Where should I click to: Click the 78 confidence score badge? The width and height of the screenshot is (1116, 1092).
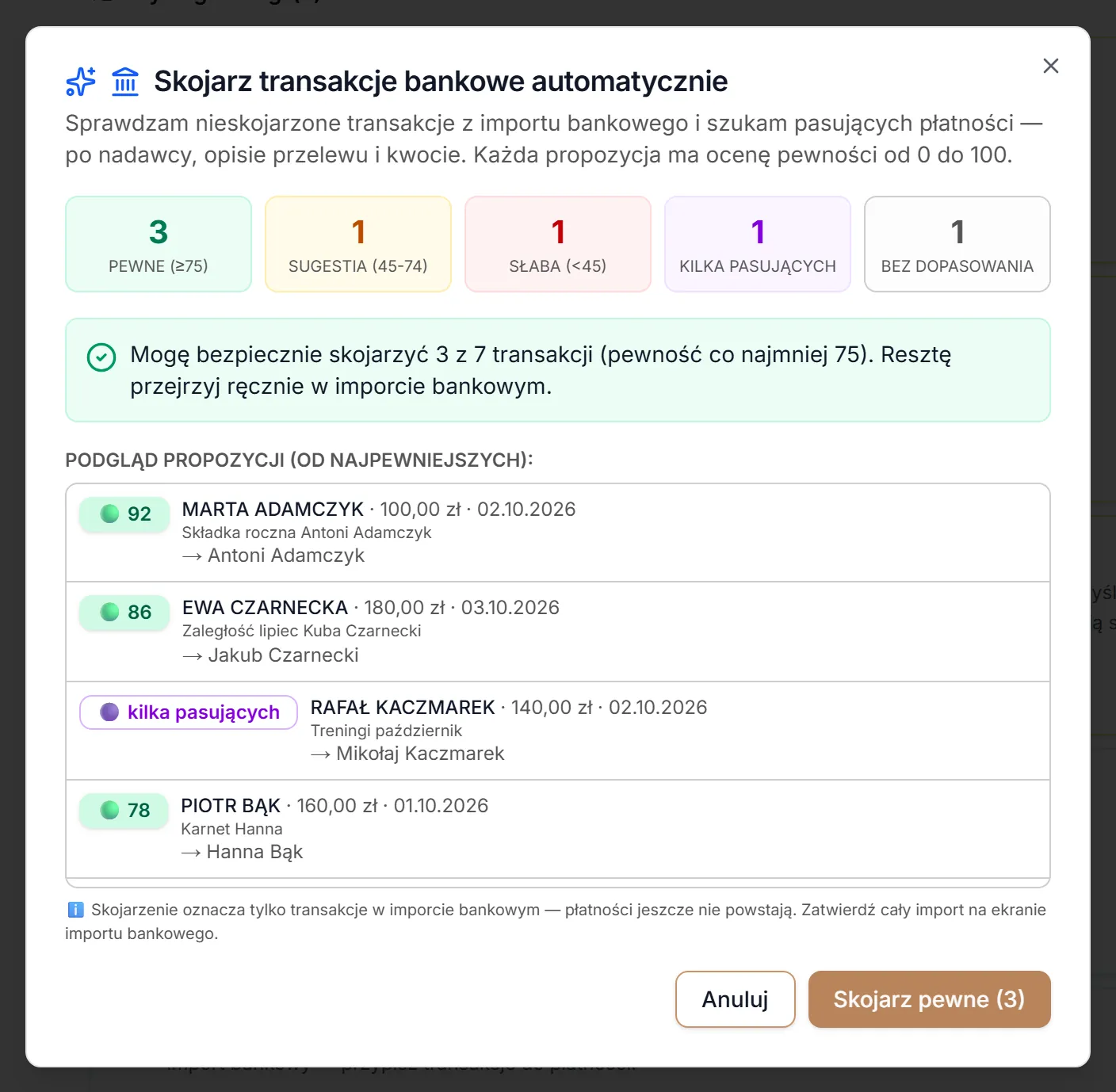tap(124, 811)
